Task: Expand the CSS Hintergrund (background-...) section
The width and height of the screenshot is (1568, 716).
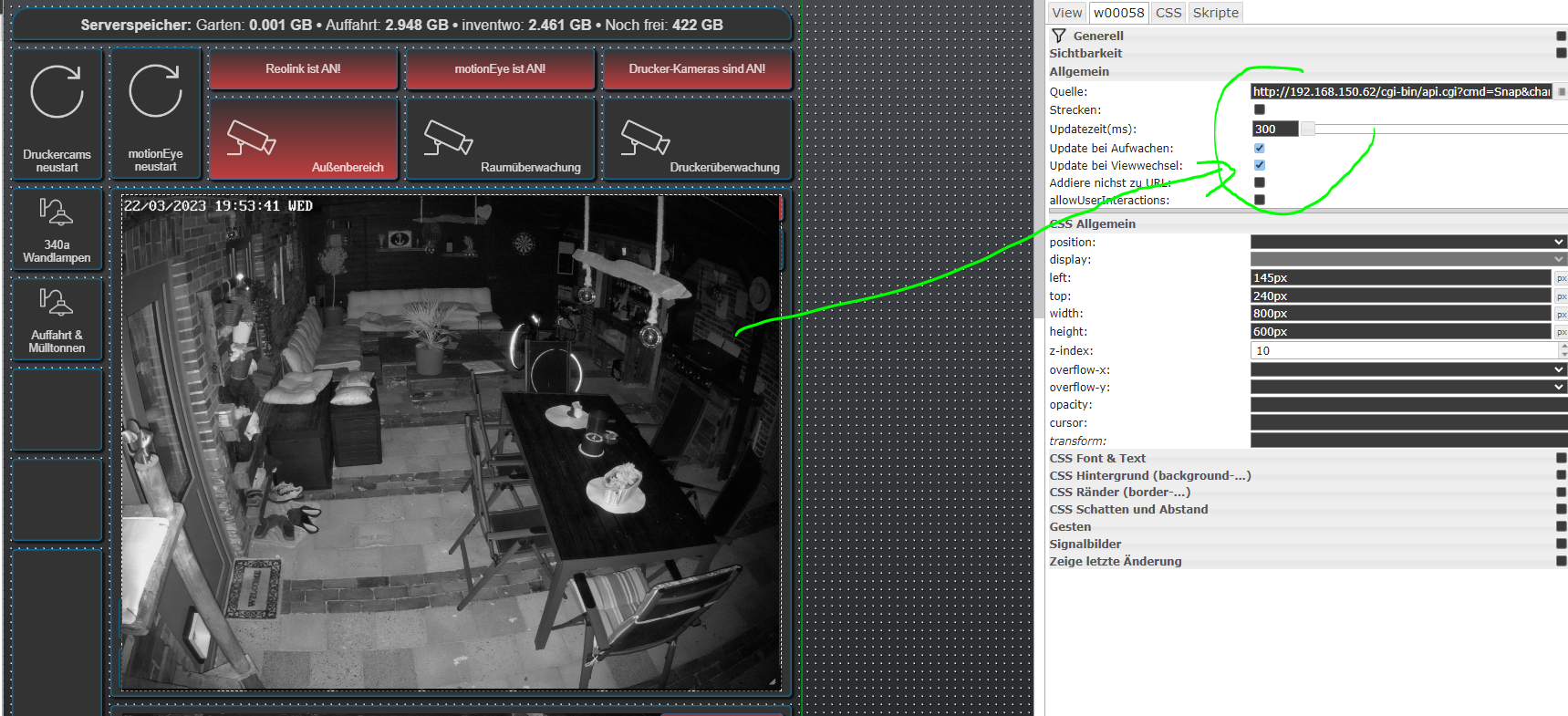Action: pyautogui.click(x=1149, y=475)
